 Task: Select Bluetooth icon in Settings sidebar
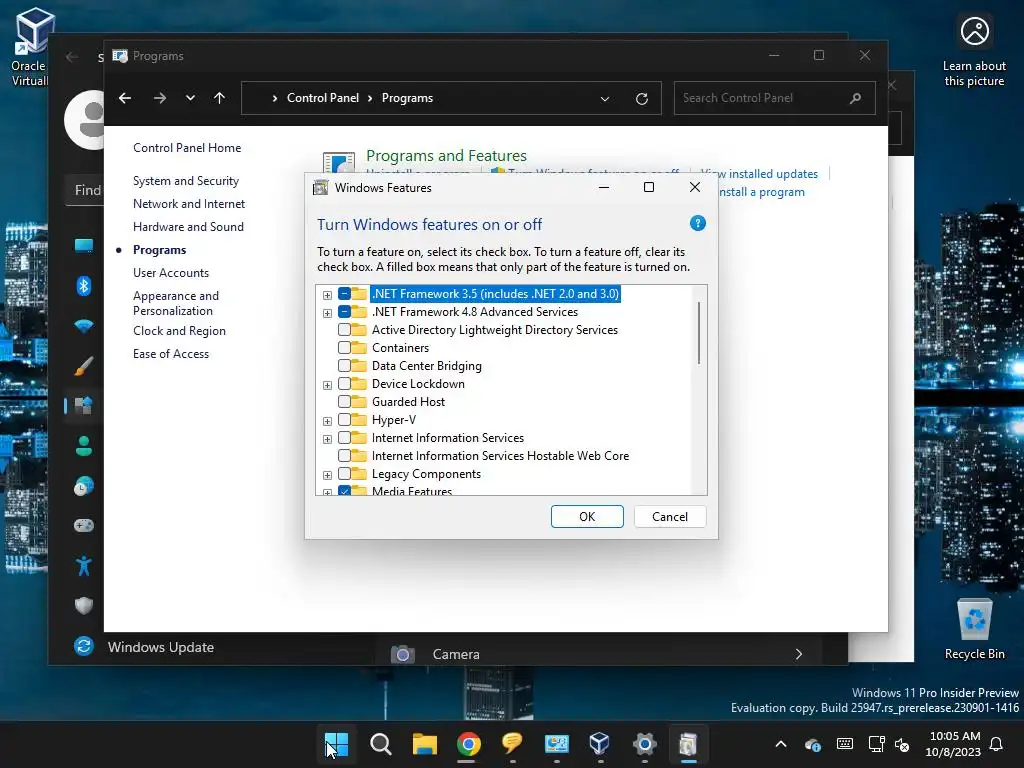click(84, 285)
